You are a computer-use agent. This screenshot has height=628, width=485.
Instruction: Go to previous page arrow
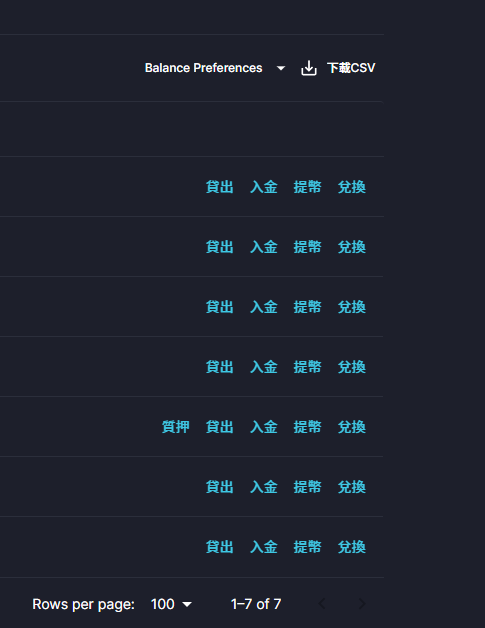point(322,604)
